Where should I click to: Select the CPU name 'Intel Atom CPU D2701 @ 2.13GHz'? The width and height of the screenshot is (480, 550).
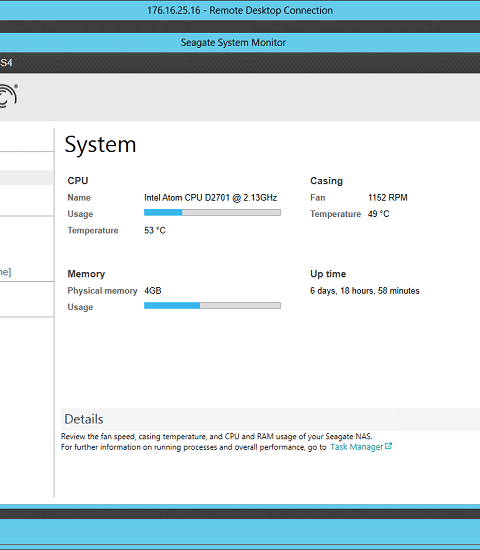pos(211,197)
